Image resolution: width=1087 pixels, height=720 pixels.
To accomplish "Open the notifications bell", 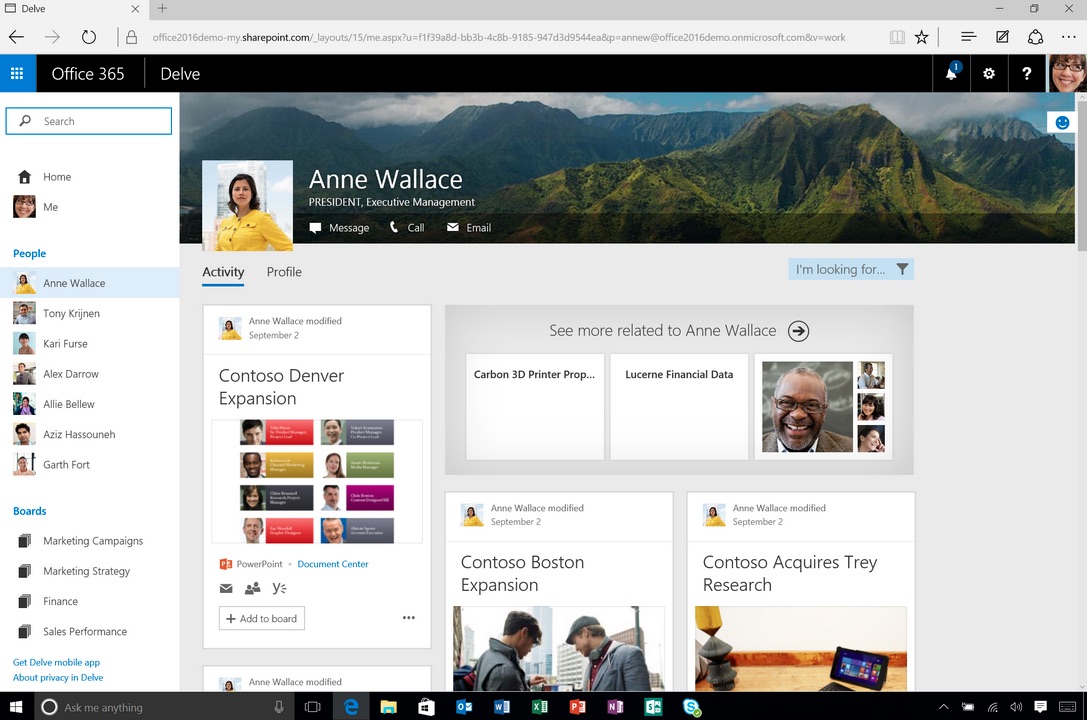I will 951,73.
